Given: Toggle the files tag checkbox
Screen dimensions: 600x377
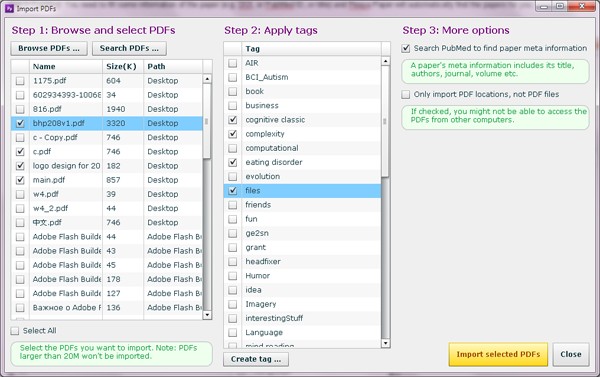Looking at the screenshot, I should (232, 191).
